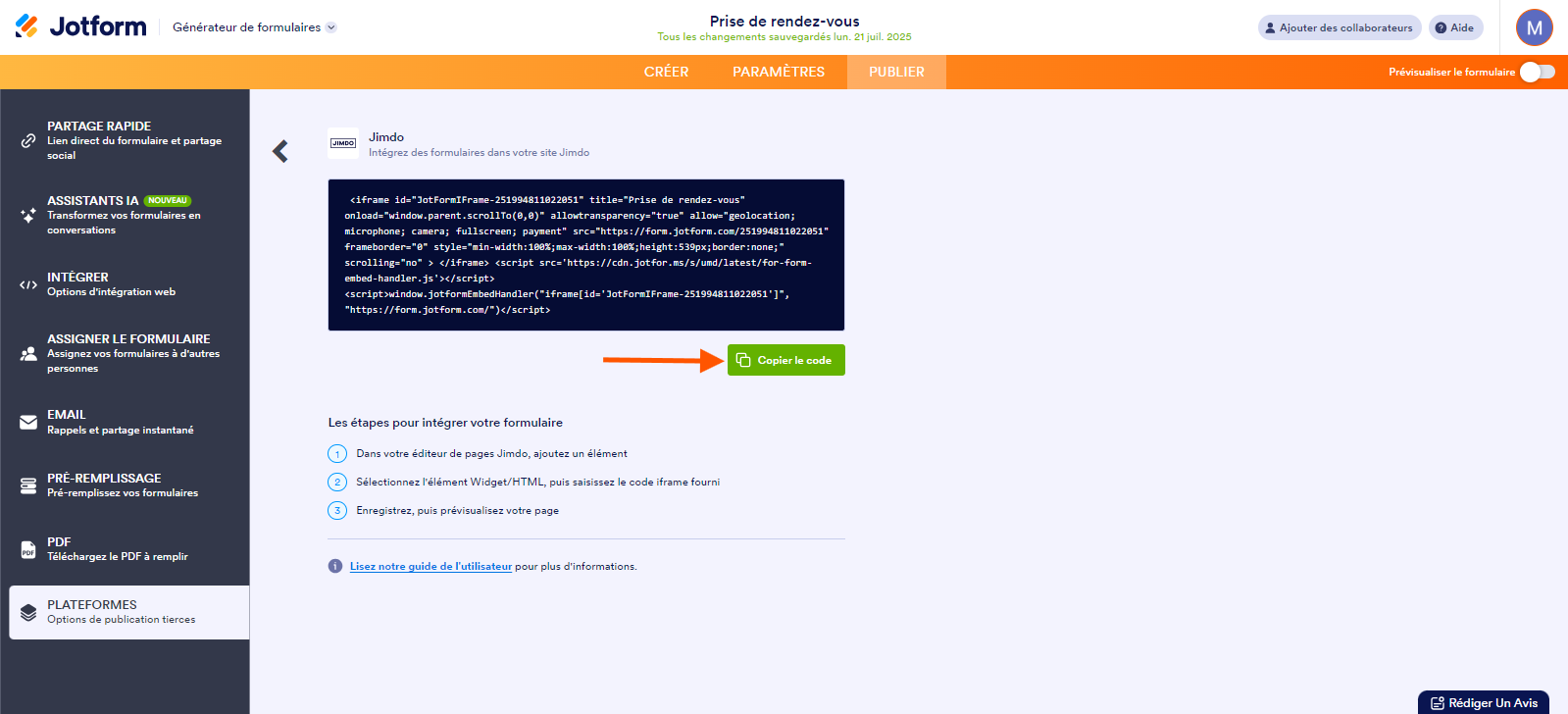Go back using the left chevron arrow
The width and height of the screenshot is (1568, 714).
(280, 151)
